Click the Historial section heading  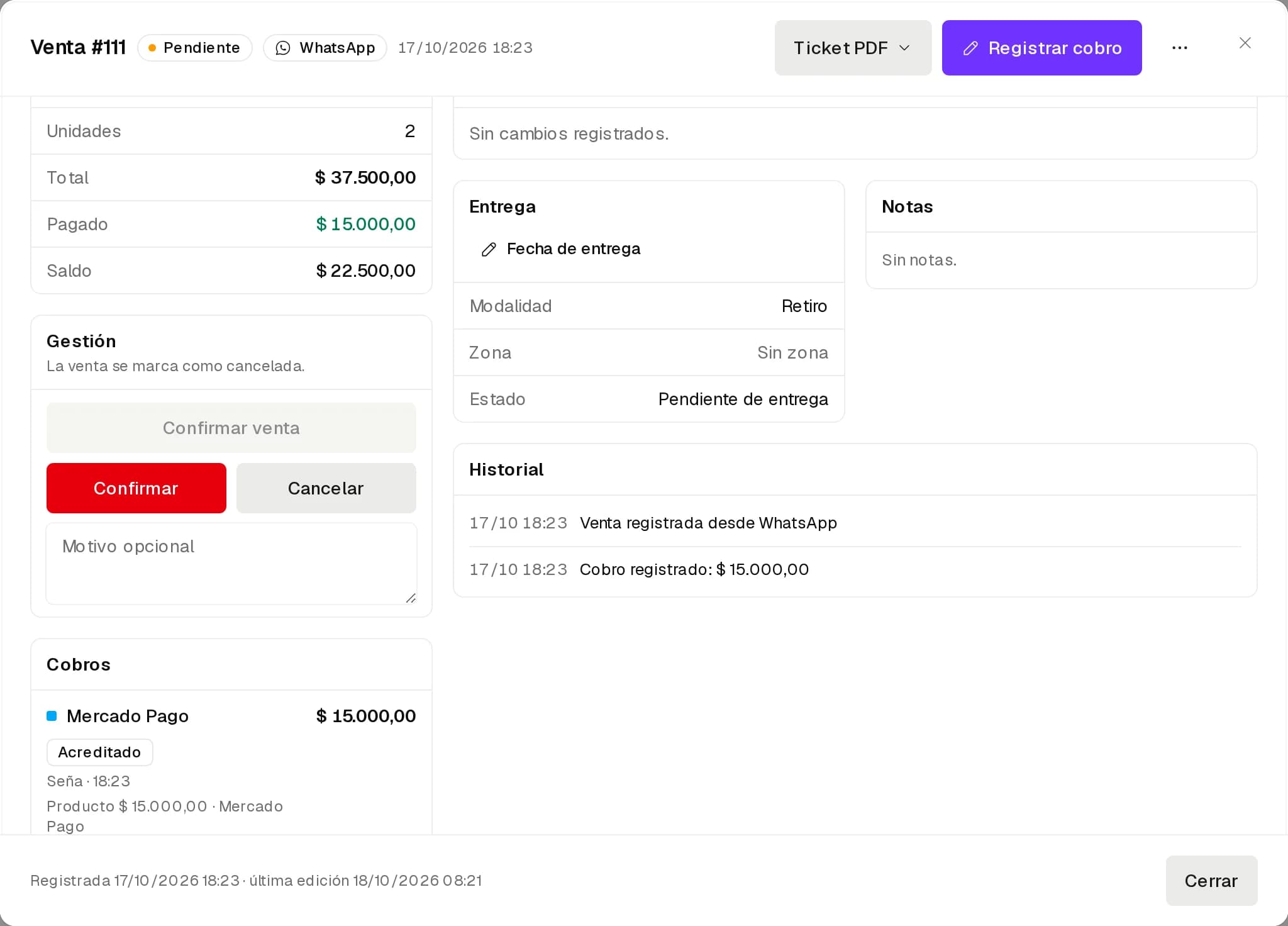point(506,469)
